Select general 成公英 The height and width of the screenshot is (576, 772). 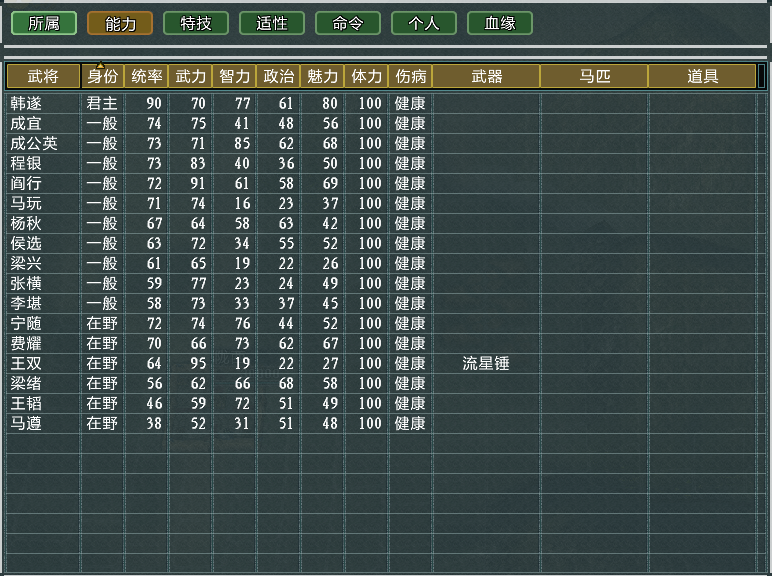tap(34, 143)
